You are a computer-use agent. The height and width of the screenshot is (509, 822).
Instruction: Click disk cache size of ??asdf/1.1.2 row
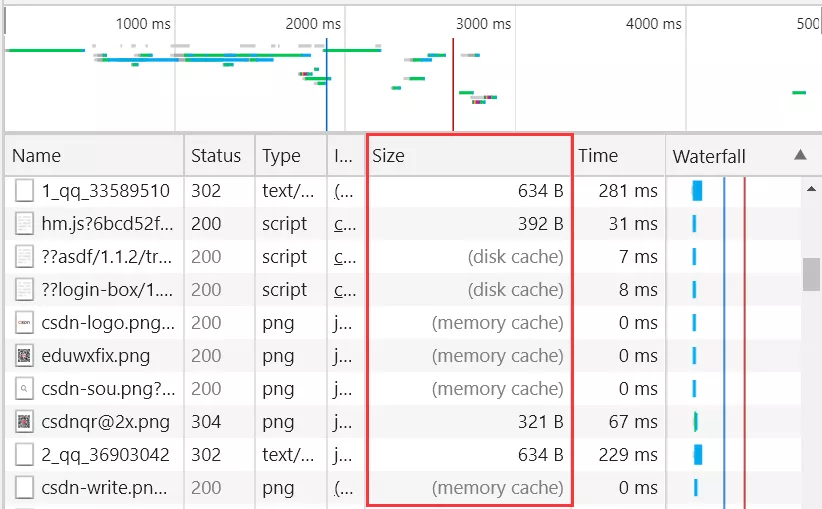coord(515,257)
